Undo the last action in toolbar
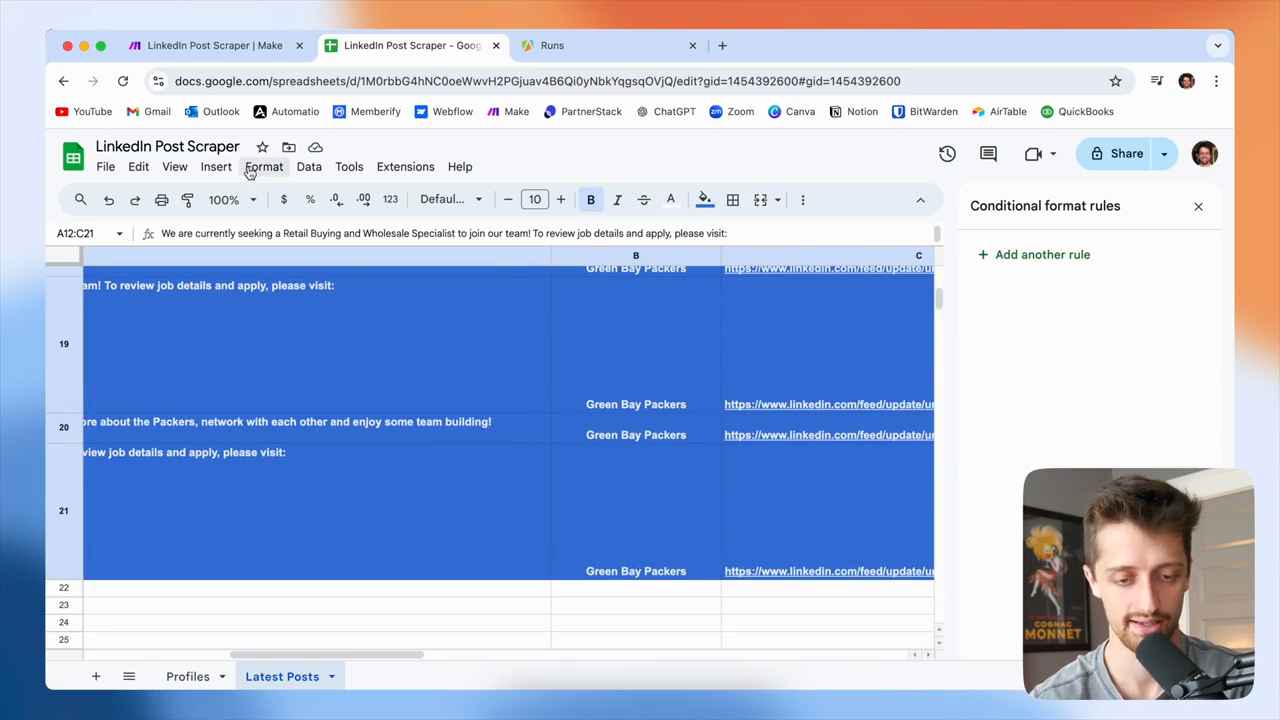This screenshot has width=1280, height=720. click(x=109, y=200)
